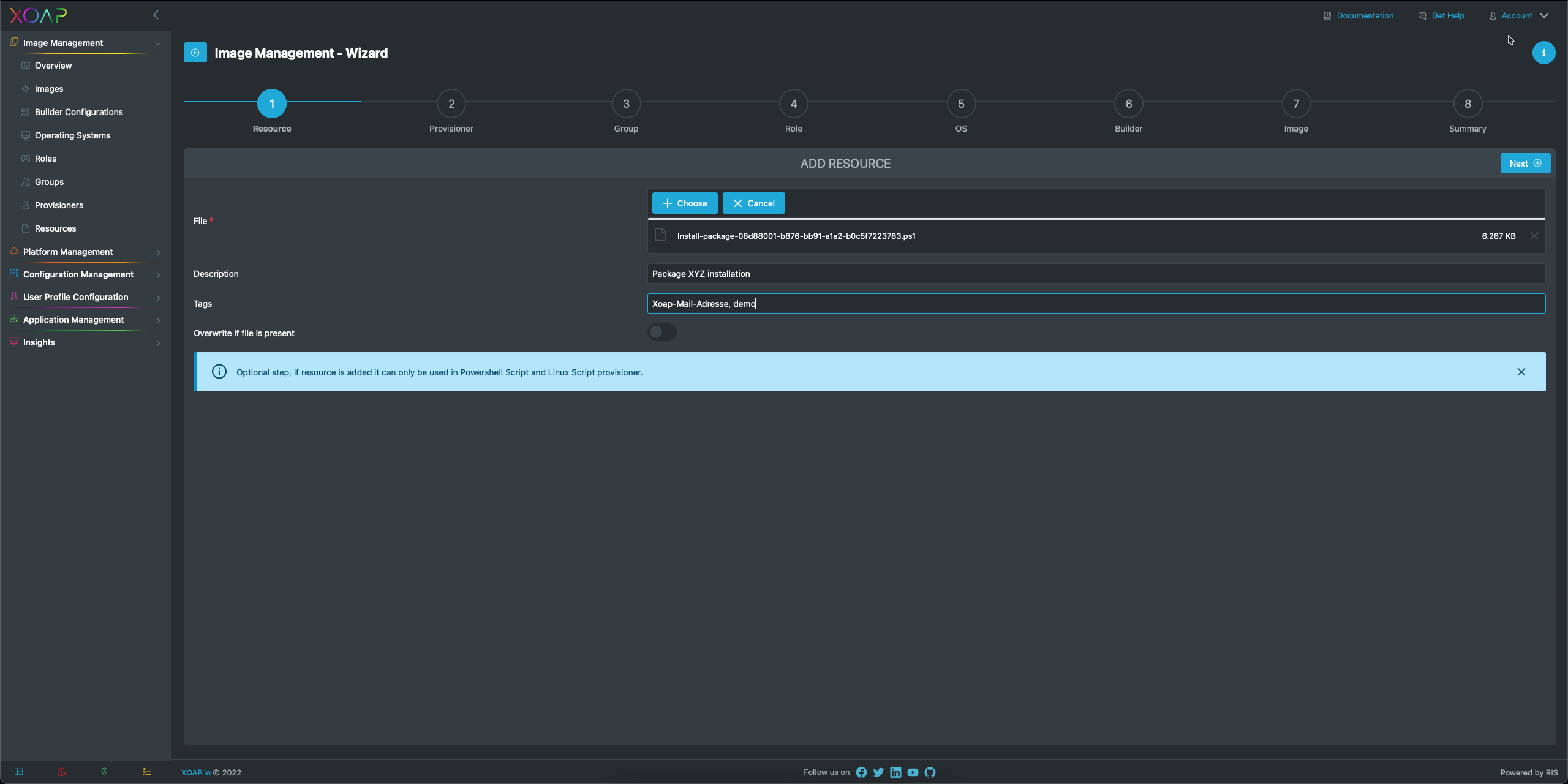Open Provisioners in the sidebar

tap(59, 205)
